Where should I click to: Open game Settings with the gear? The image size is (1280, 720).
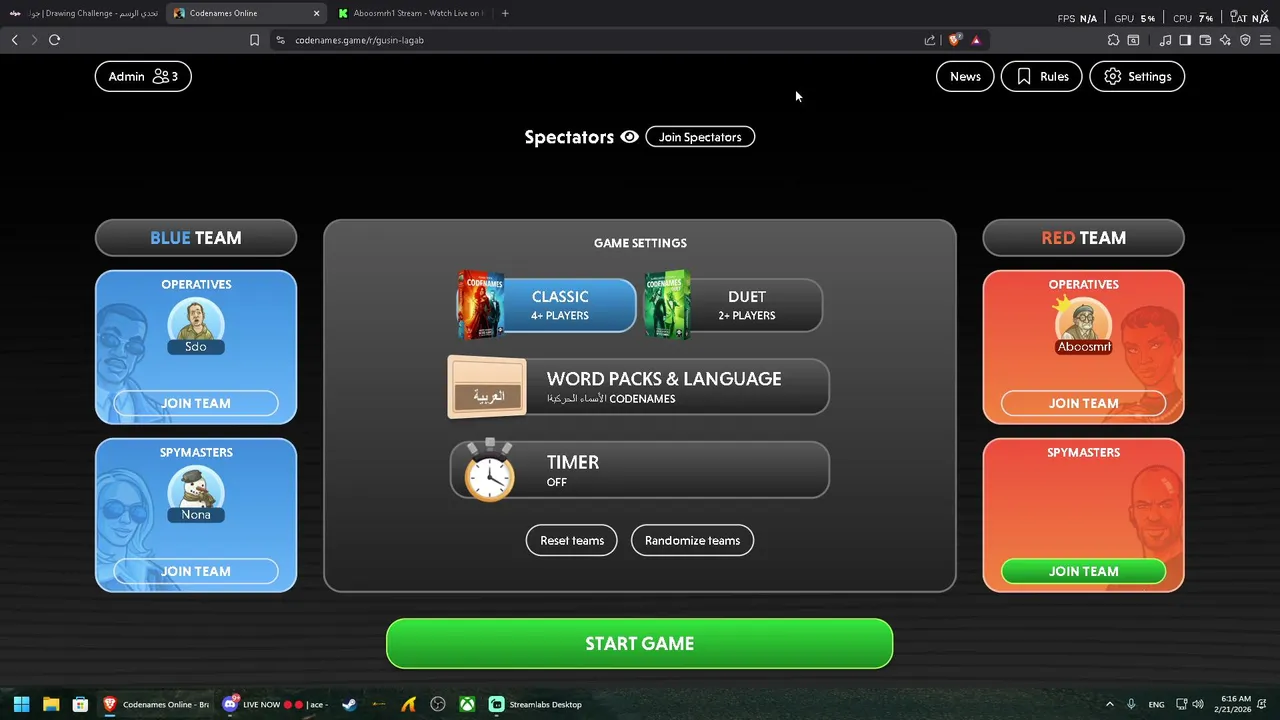[1137, 76]
